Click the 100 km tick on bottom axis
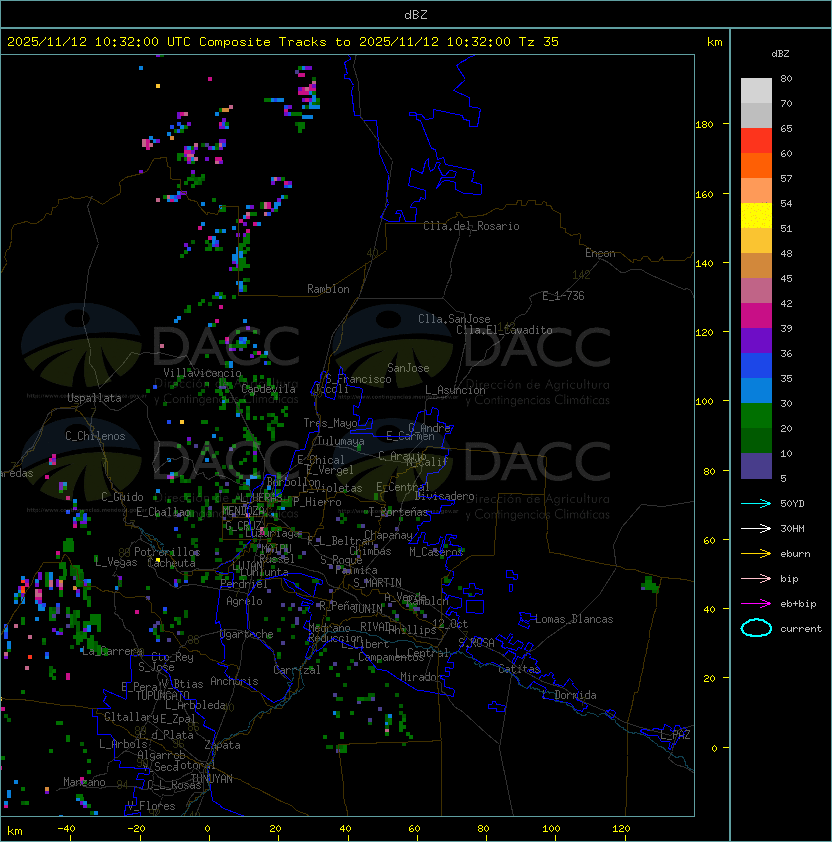 point(551,829)
